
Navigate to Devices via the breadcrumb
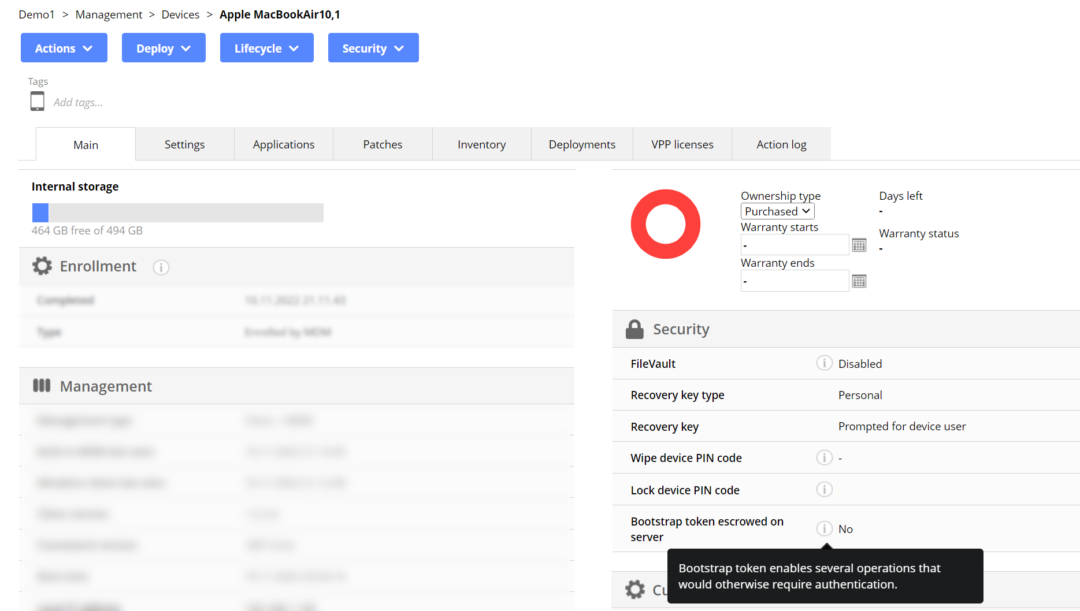click(x=180, y=14)
